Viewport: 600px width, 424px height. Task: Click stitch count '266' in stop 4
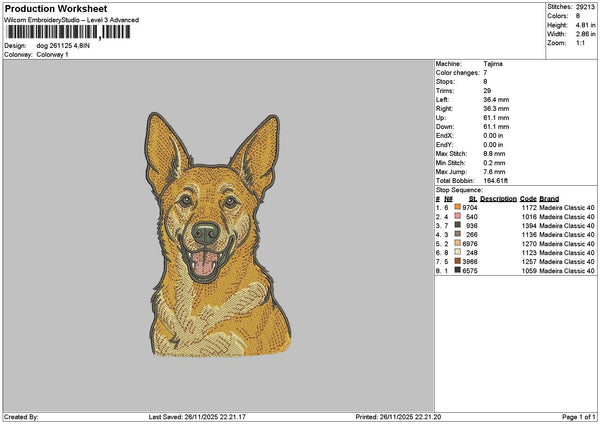472,235
